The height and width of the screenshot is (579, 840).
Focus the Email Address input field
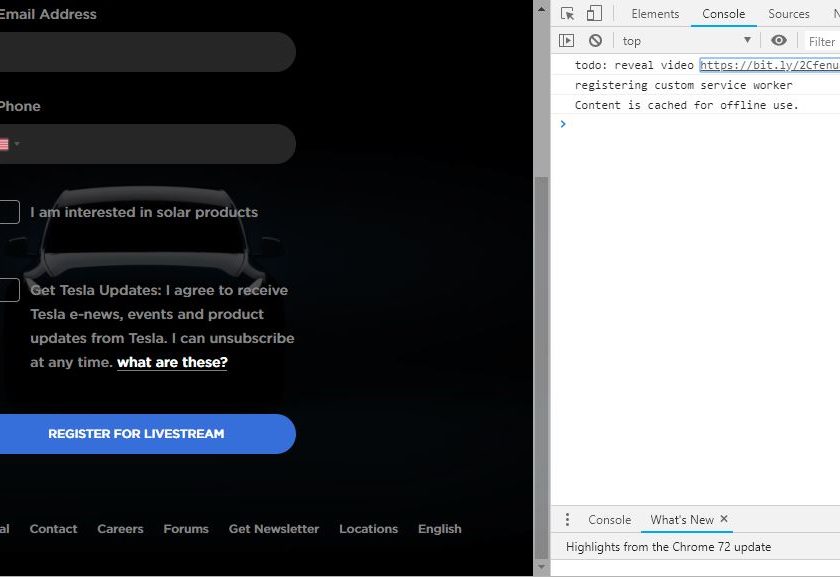tap(147, 52)
